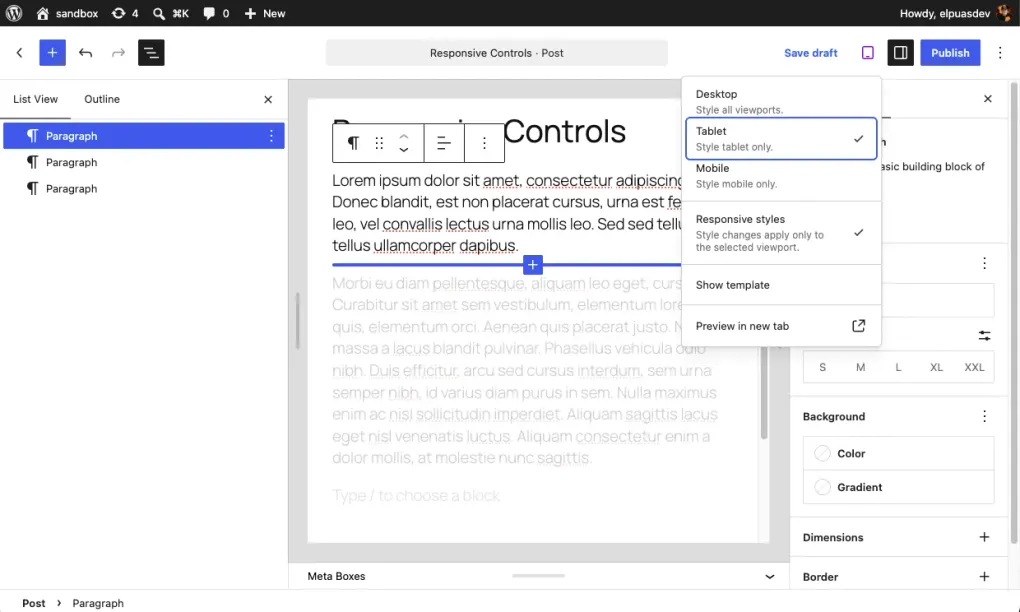Click Save draft
Viewport: 1020px width, 612px height.
811,53
